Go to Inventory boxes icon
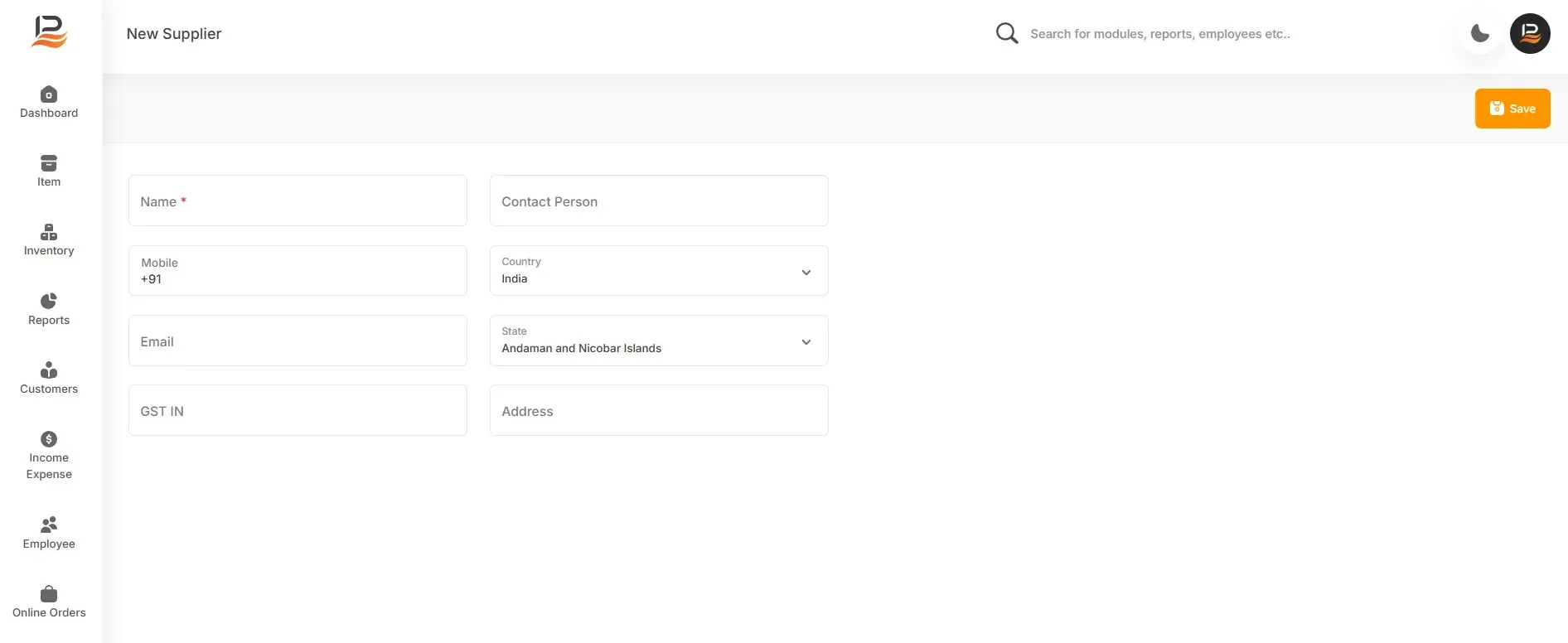 pyautogui.click(x=49, y=232)
